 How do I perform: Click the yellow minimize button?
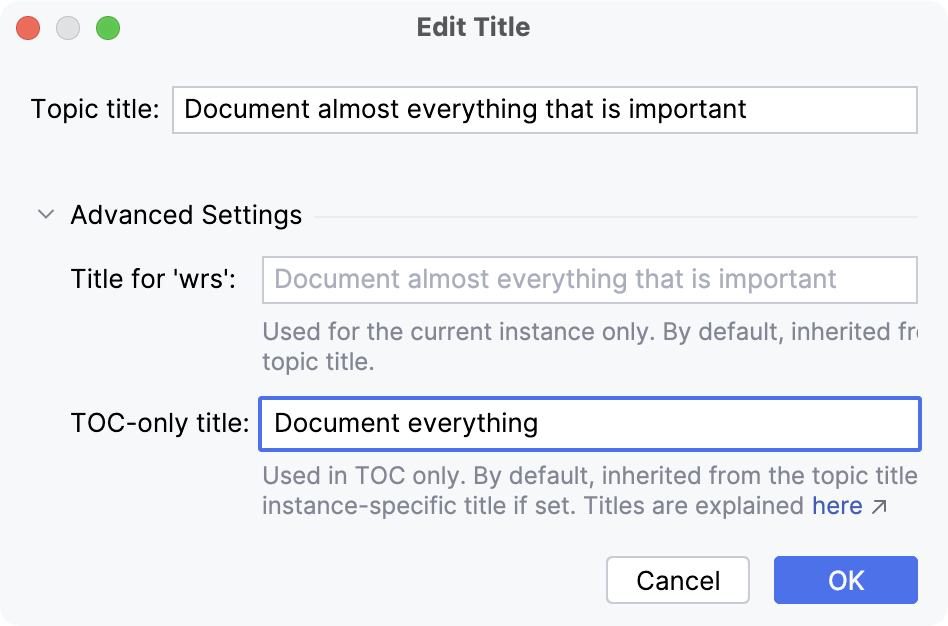(x=68, y=30)
